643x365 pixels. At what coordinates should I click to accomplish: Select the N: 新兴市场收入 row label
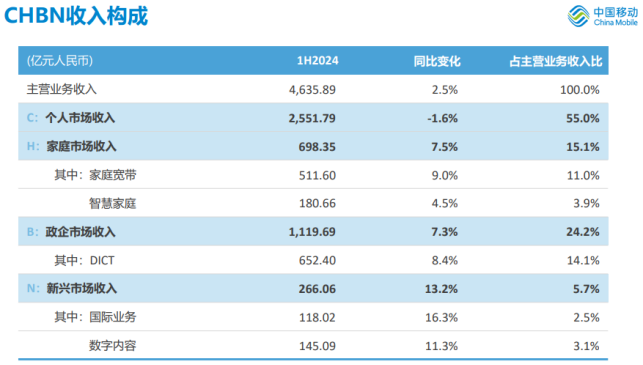tap(72, 288)
